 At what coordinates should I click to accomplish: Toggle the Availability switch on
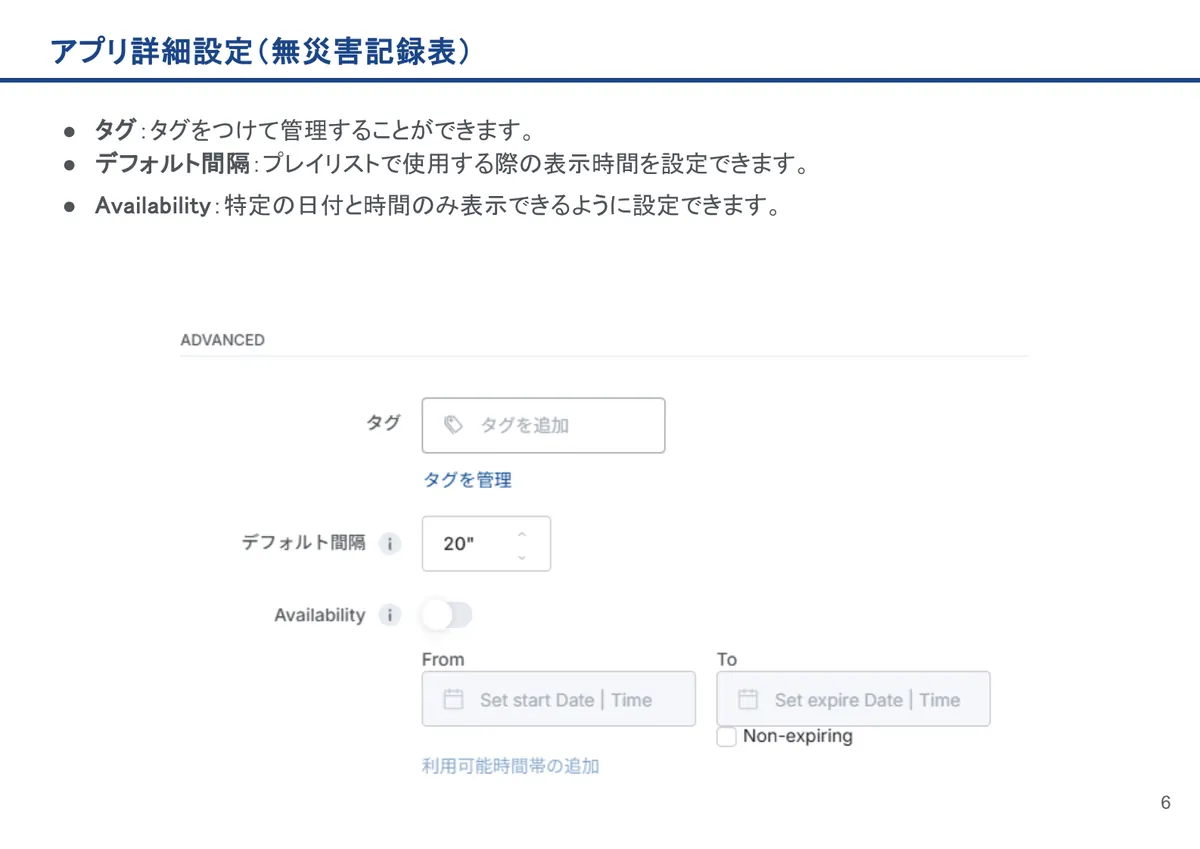[x=446, y=615]
